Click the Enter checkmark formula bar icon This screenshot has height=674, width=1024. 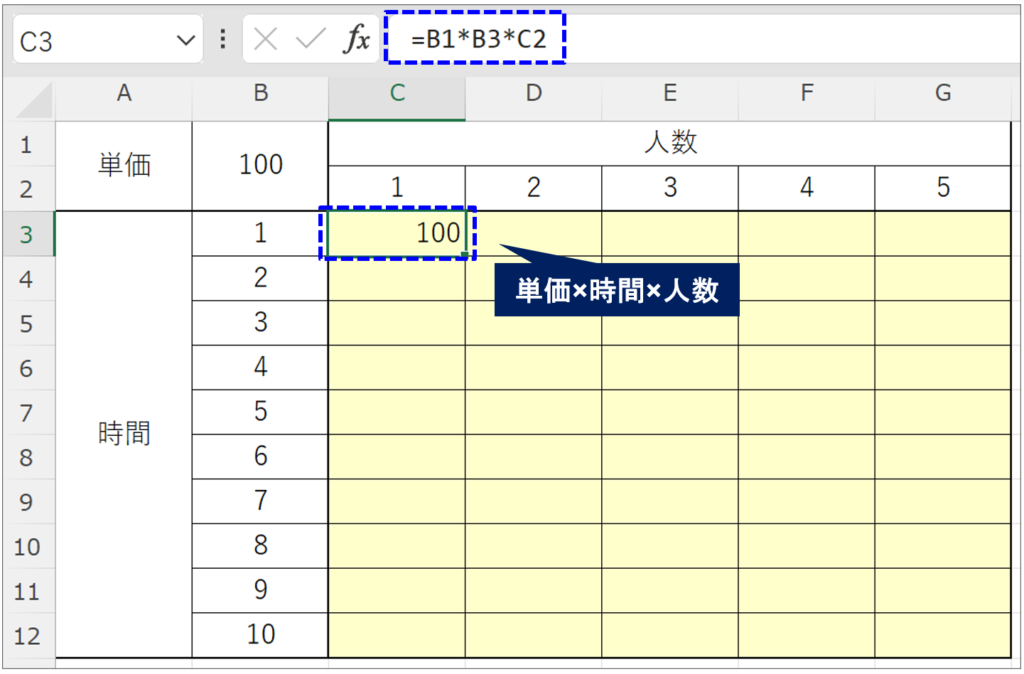311,40
